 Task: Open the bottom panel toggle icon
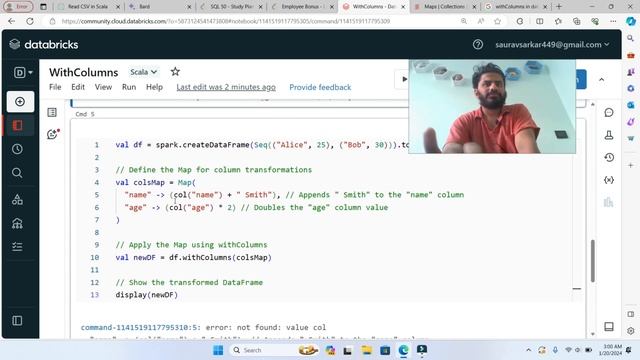pyautogui.click(x=609, y=327)
